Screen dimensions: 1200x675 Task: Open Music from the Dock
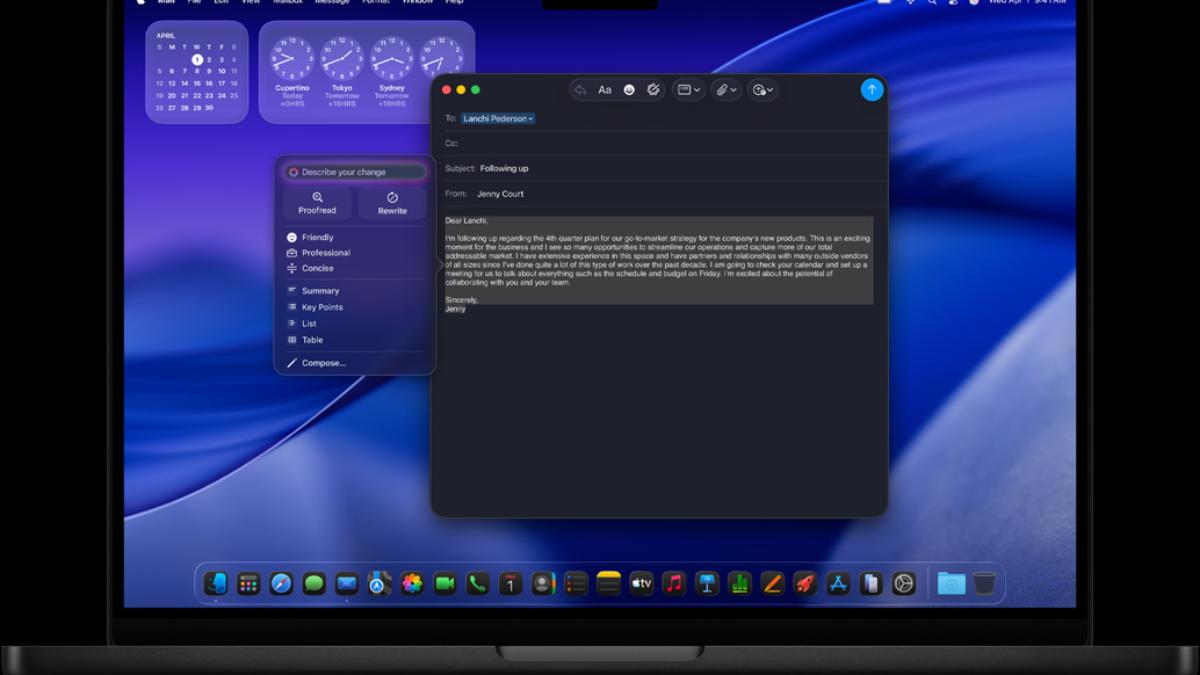click(674, 583)
